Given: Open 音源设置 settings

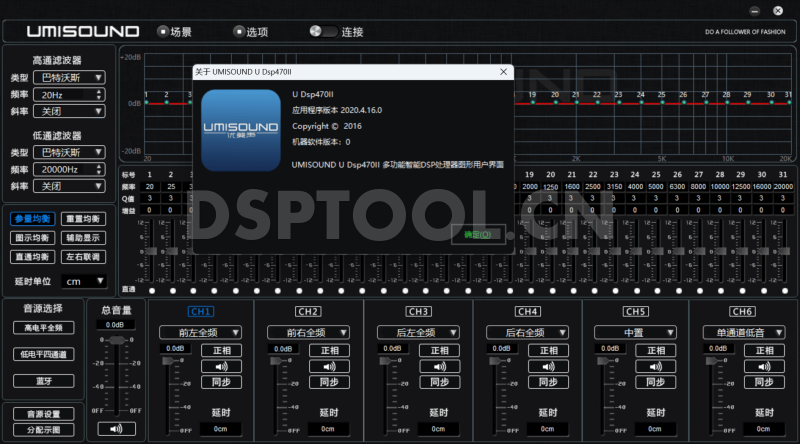Looking at the screenshot, I should click(x=44, y=414).
